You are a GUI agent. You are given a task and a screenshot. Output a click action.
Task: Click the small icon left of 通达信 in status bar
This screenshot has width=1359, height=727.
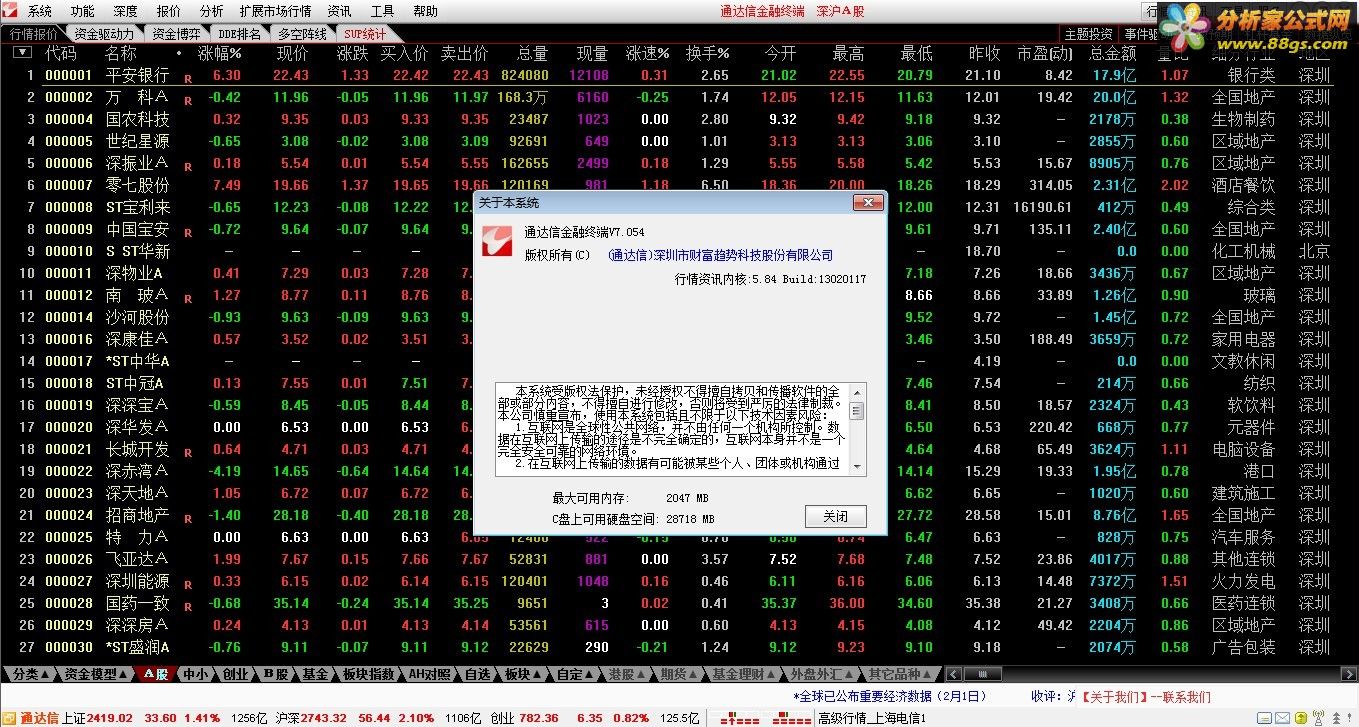click(9, 718)
